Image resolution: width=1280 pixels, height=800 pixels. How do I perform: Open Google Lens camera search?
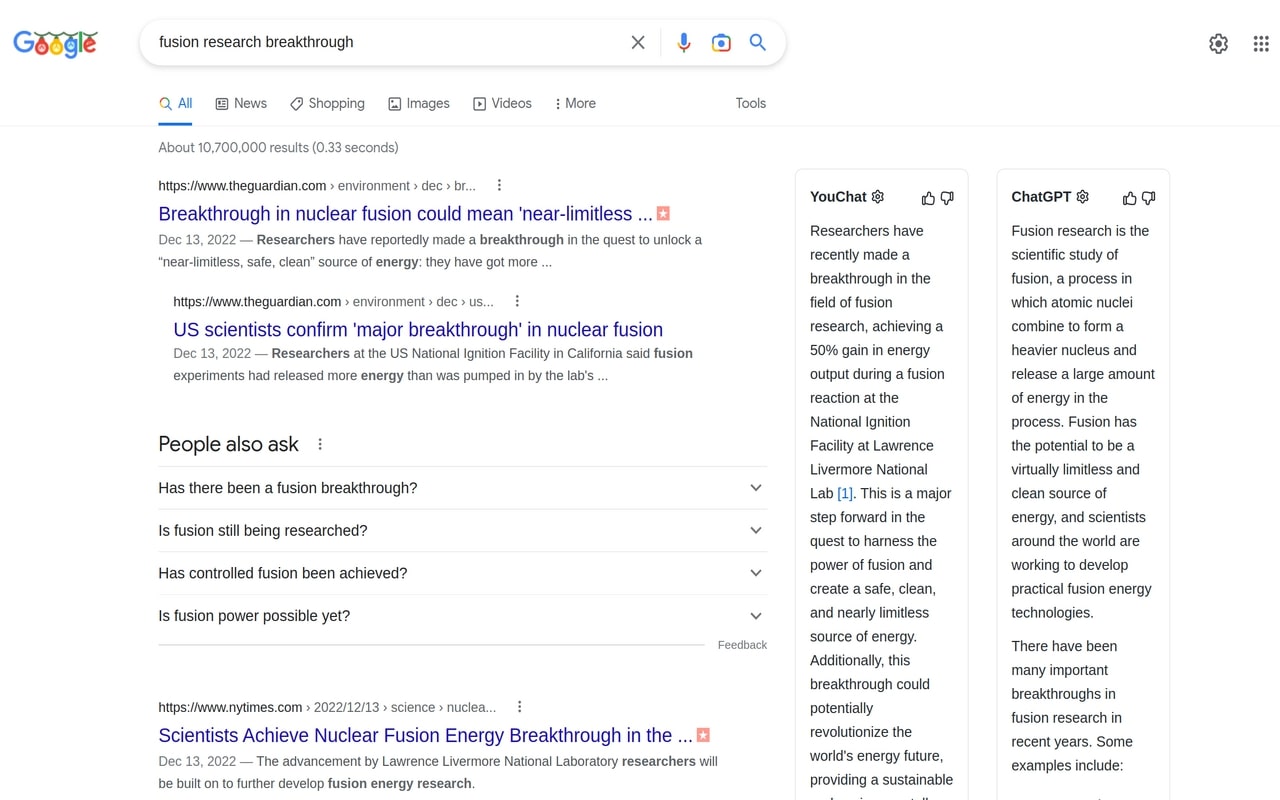[721, 42]
